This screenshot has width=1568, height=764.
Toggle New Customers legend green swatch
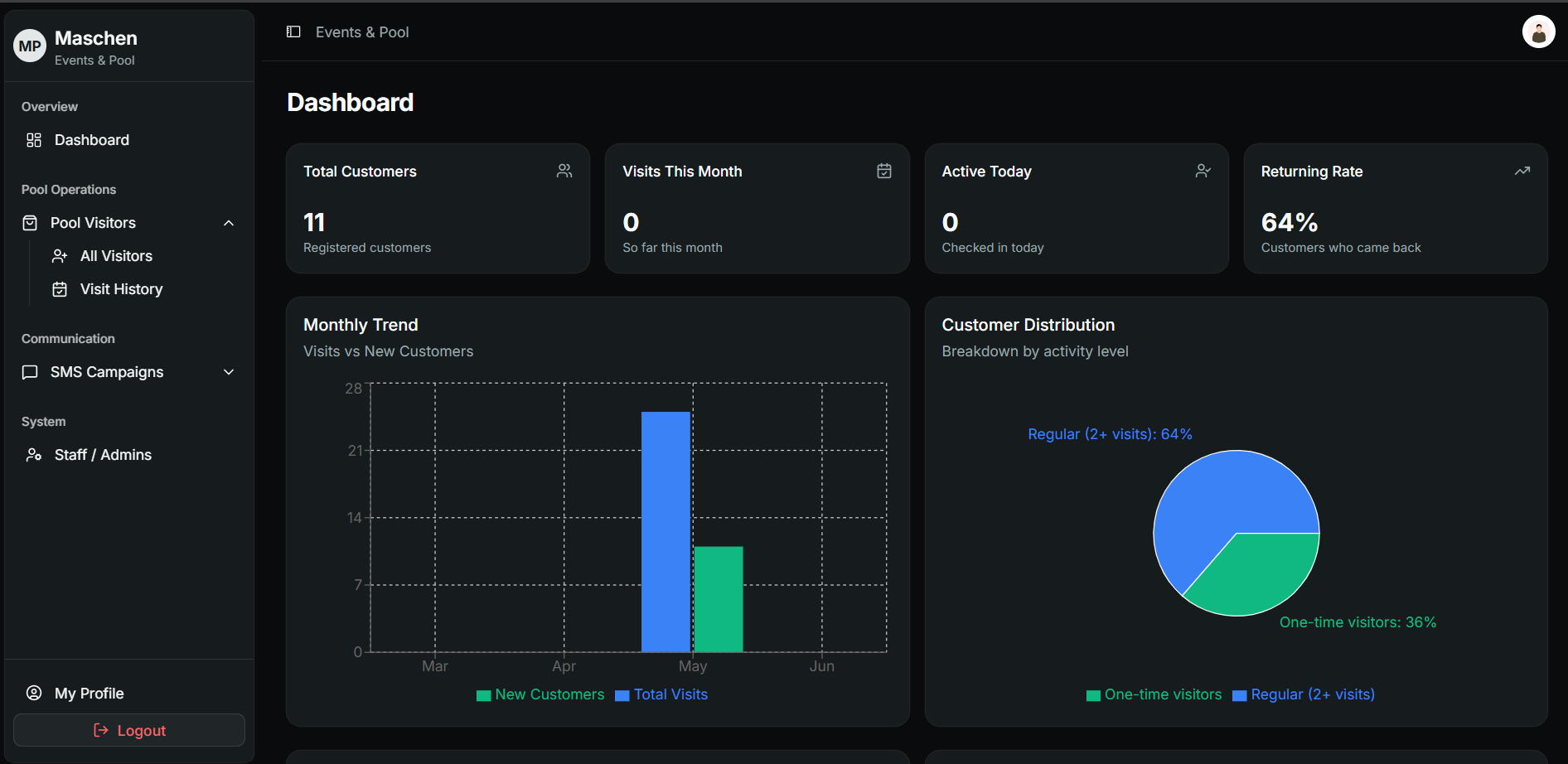(x=484, y=695)
